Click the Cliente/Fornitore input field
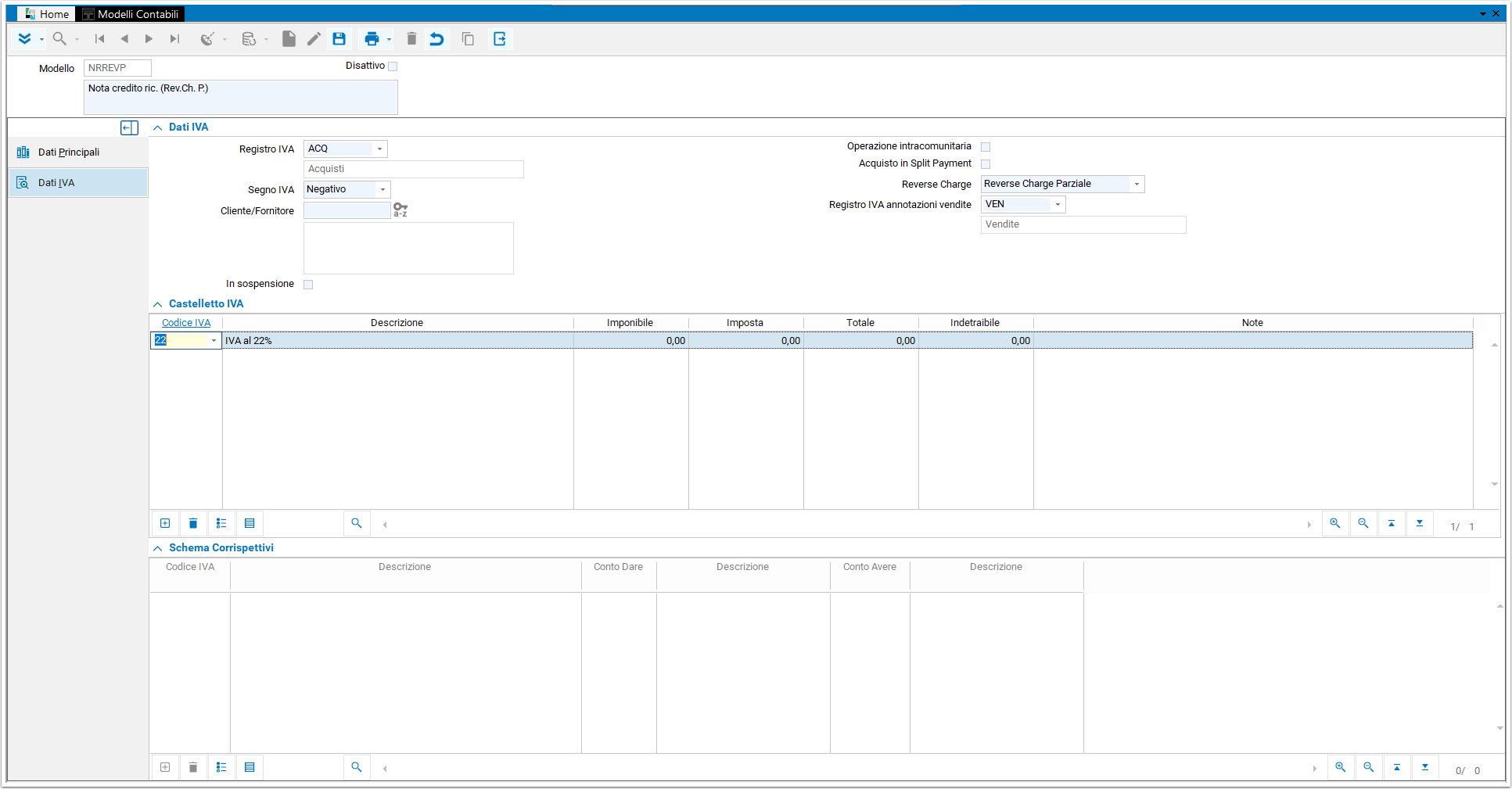Viewport: 1512px width, 789px height. coord(347,210)
